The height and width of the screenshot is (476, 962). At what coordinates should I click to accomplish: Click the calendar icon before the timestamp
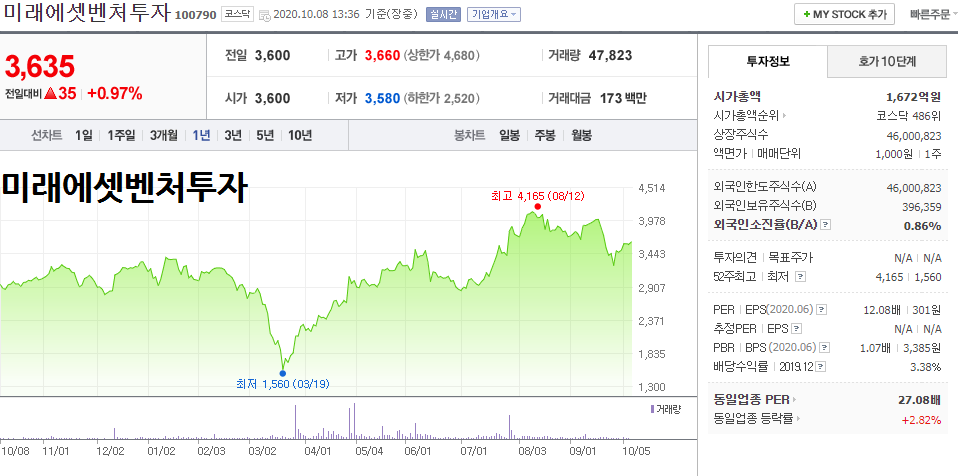coord(264,15)
